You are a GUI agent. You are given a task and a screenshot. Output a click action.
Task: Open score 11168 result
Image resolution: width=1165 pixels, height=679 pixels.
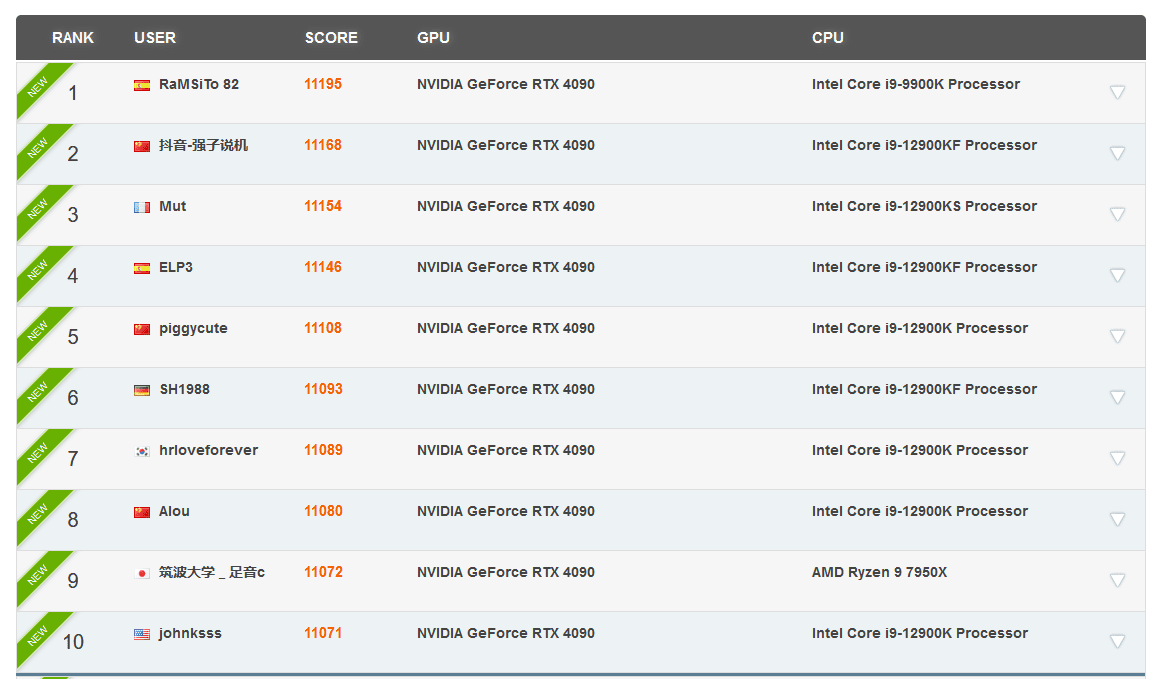click(323, 145)
